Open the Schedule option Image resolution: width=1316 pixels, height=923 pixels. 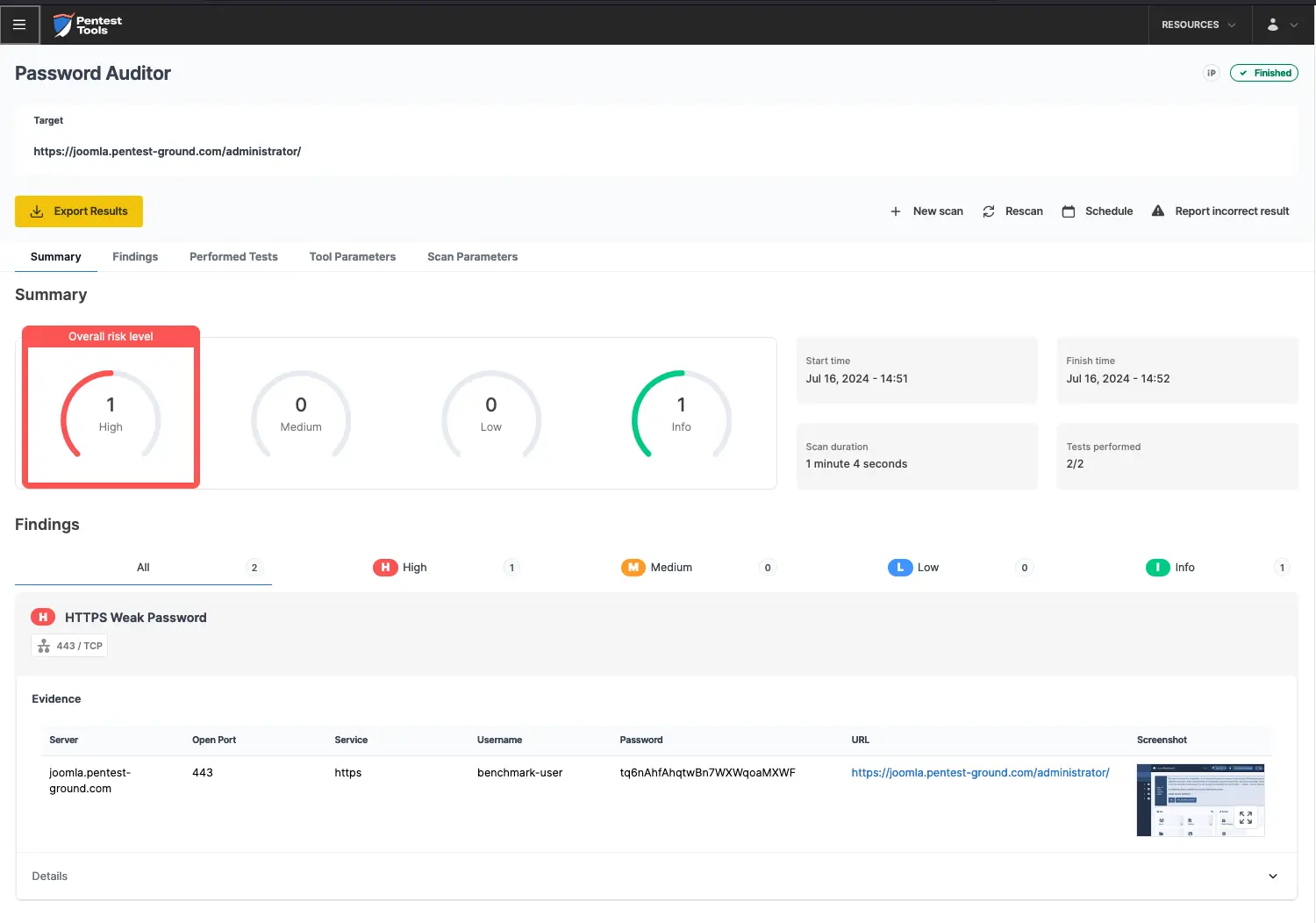pyautogui.click(x=1098, y=211)
